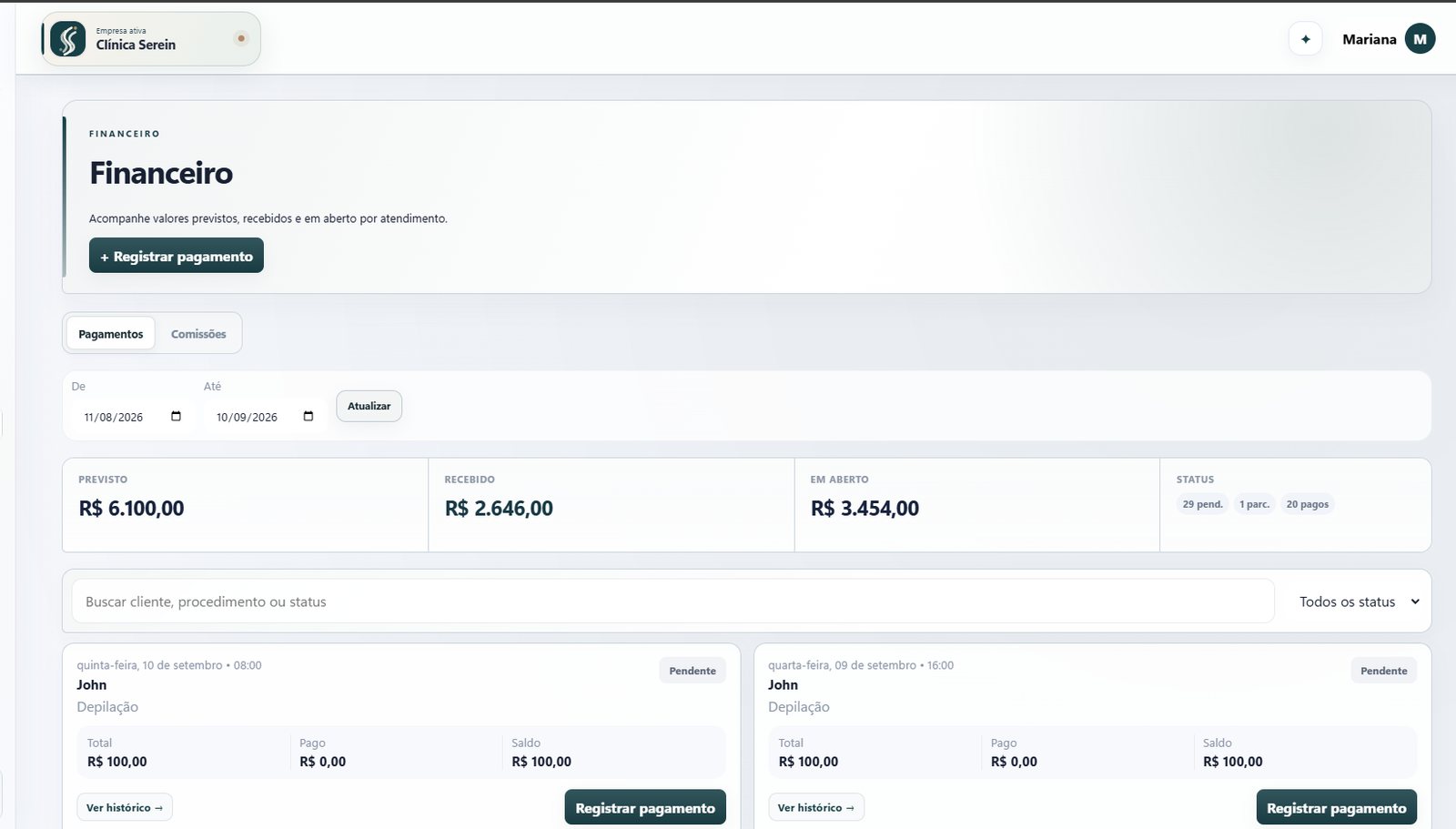Image resolution: width=1456 pixels, height=829 pixels.
Task: Focus the Buscar cliente, procedimento ou status field
Action: (x=672, y=602)
